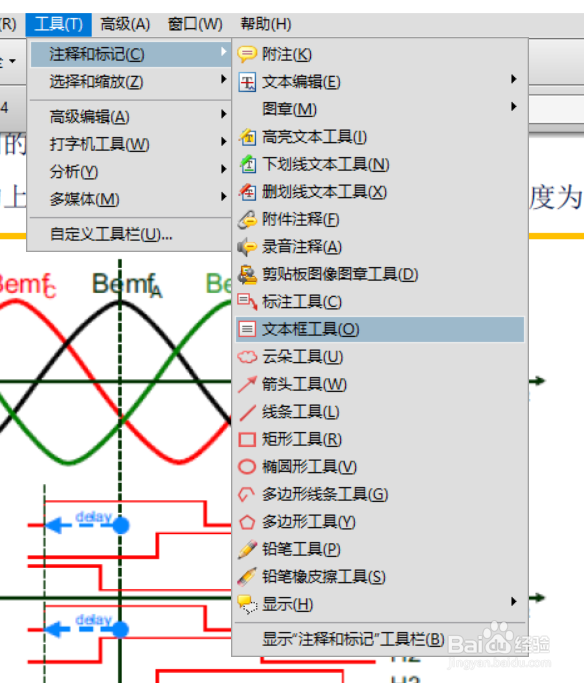The width and height of the screenshot is (584, 683).
Task: Click the 文本框工具(O) label
Action: coord(311,329)
